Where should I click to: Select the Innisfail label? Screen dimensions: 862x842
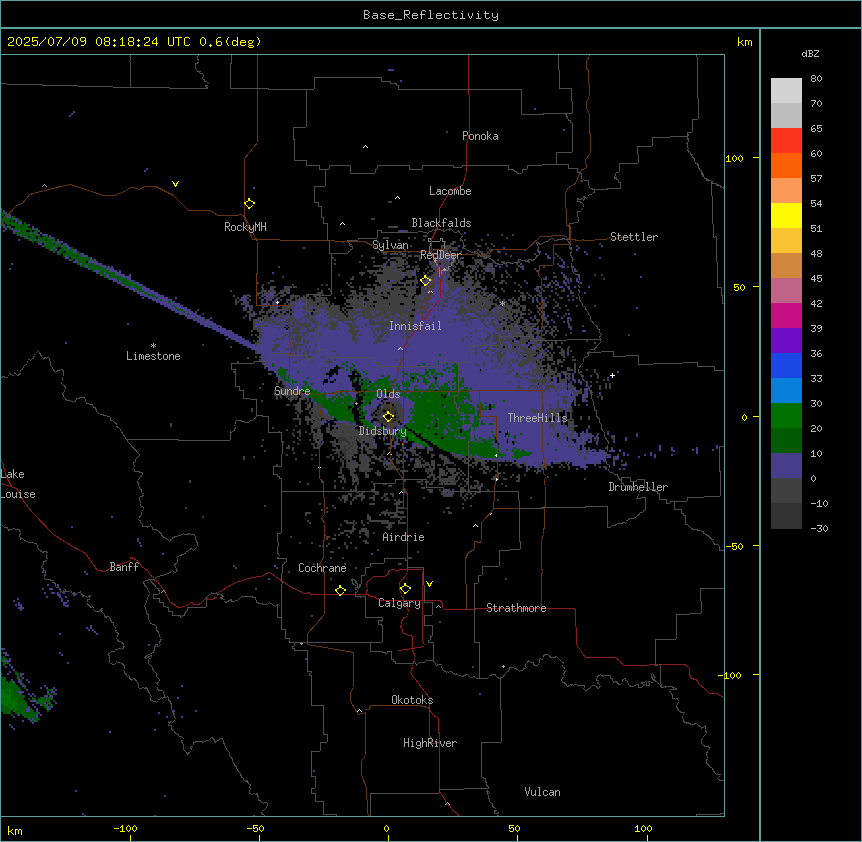[415, 326]
